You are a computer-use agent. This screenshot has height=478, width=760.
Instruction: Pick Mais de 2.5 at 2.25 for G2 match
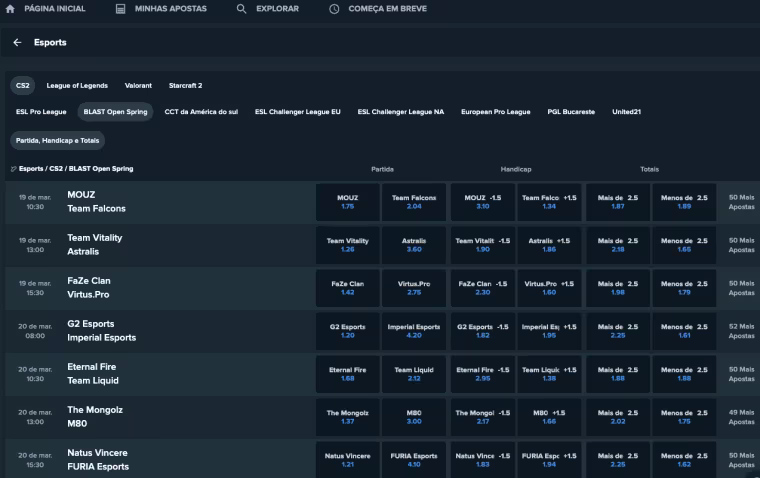coord(618,331)
